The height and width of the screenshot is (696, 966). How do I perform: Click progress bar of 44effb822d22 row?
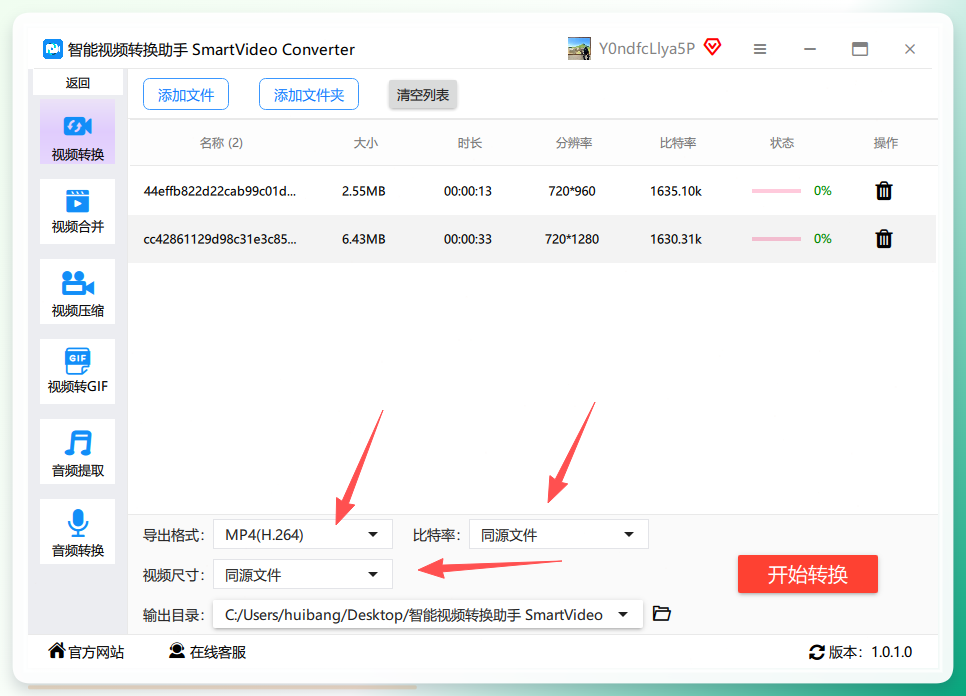click(776, 191)
